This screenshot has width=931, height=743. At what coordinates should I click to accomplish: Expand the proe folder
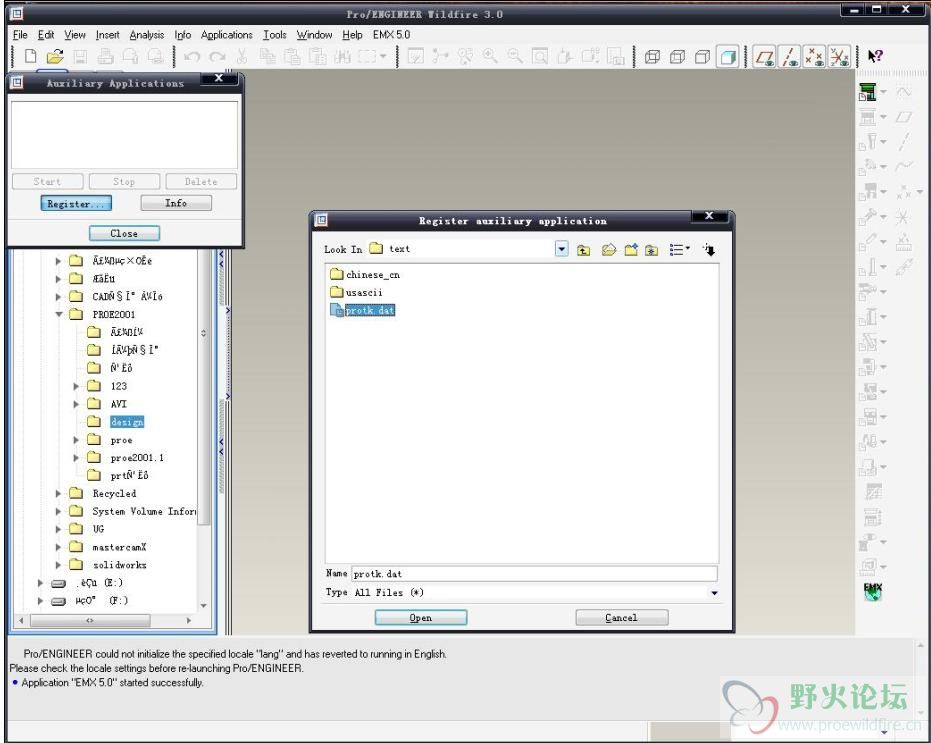click(x=76, y=440)
